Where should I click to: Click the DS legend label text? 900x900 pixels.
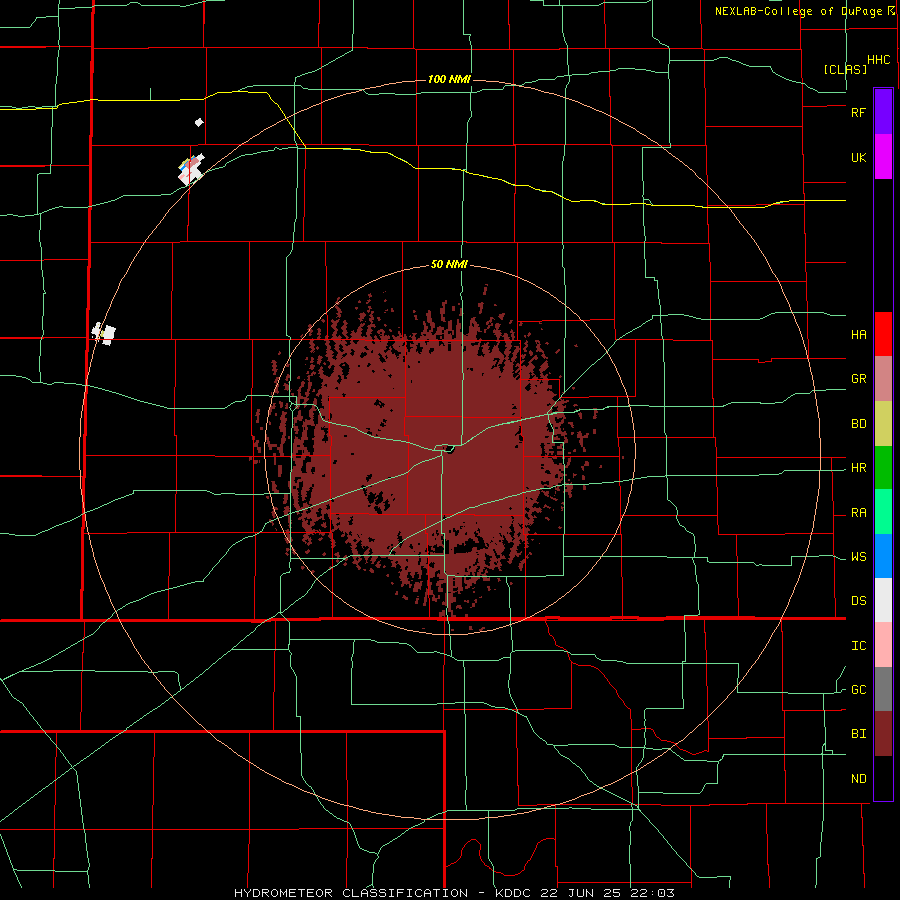[858, 601]
